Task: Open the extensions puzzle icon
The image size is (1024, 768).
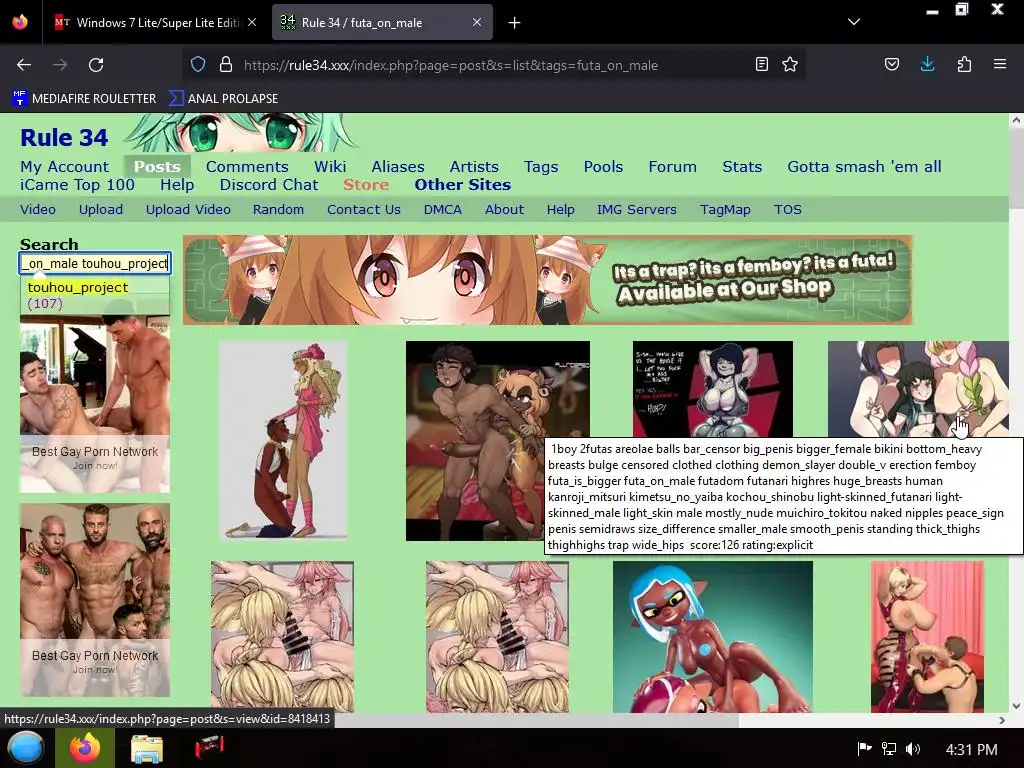Action: pos(964,64)
